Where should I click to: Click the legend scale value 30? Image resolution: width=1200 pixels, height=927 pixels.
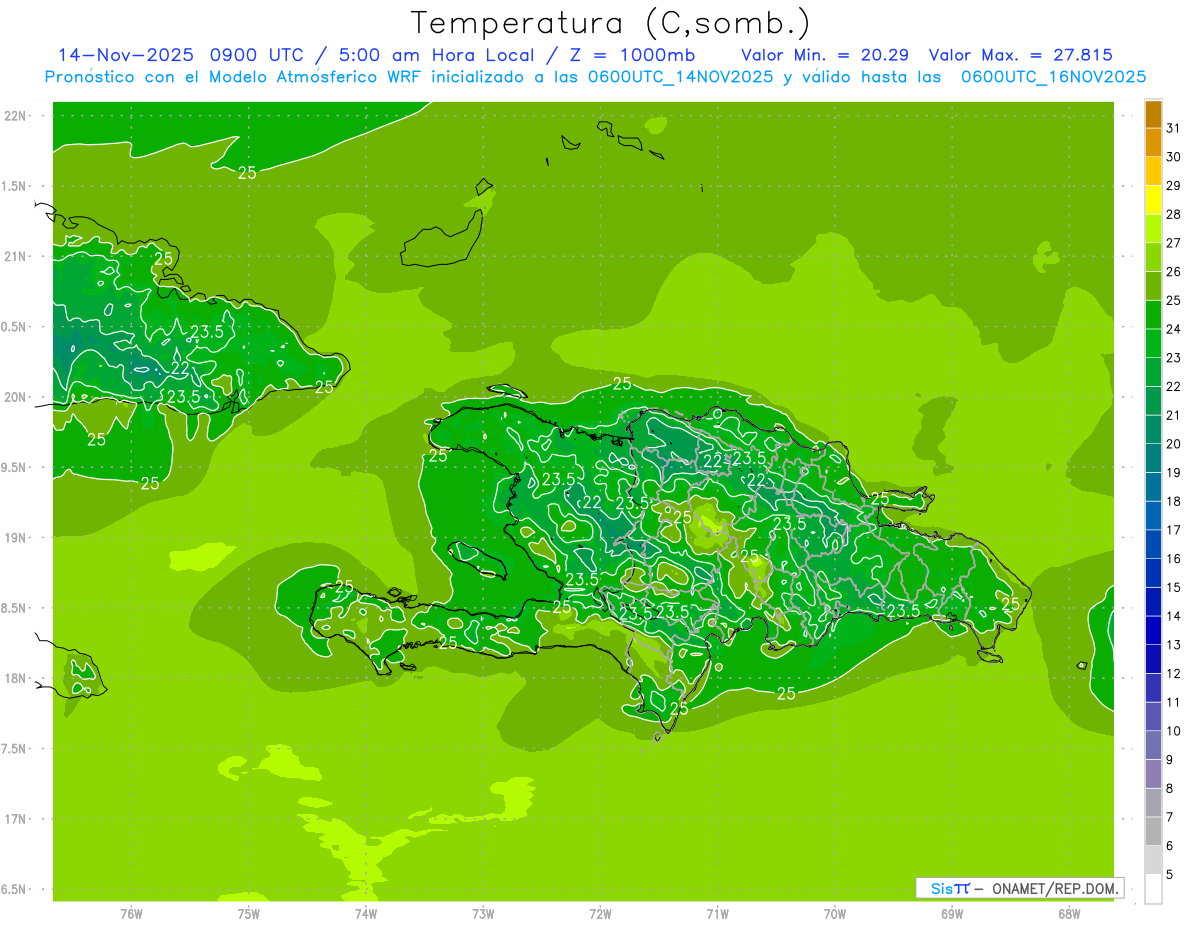(x=1174, y=157)
